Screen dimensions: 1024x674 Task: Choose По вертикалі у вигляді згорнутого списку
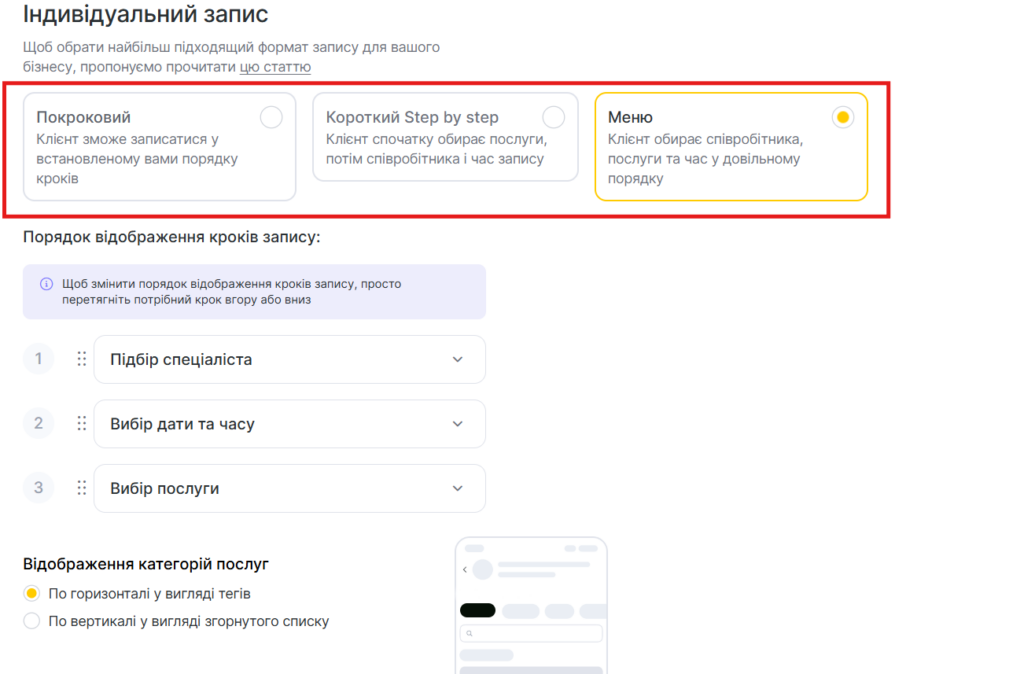[32, 621]
